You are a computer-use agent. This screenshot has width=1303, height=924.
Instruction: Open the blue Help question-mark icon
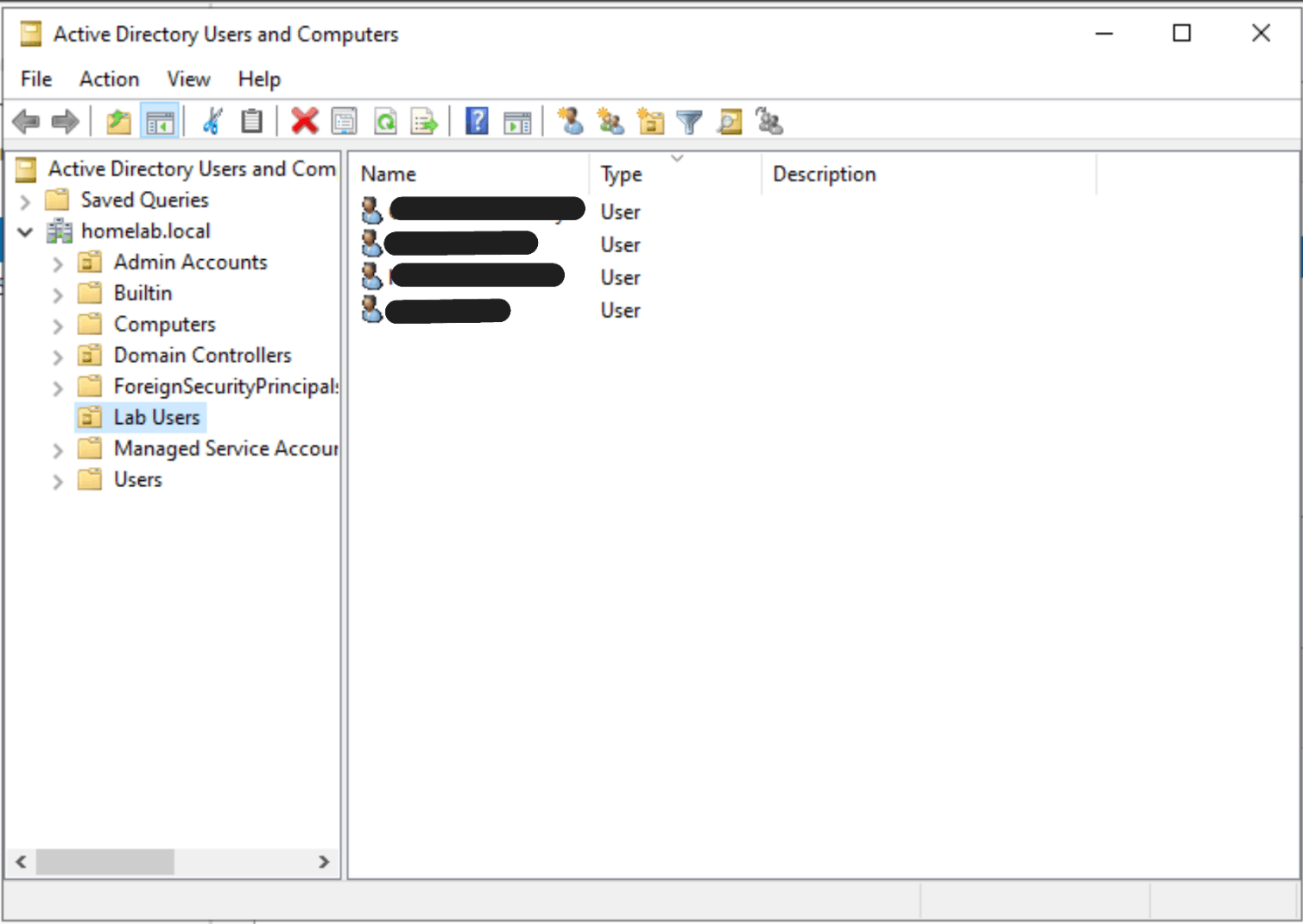tap(477, 122)
